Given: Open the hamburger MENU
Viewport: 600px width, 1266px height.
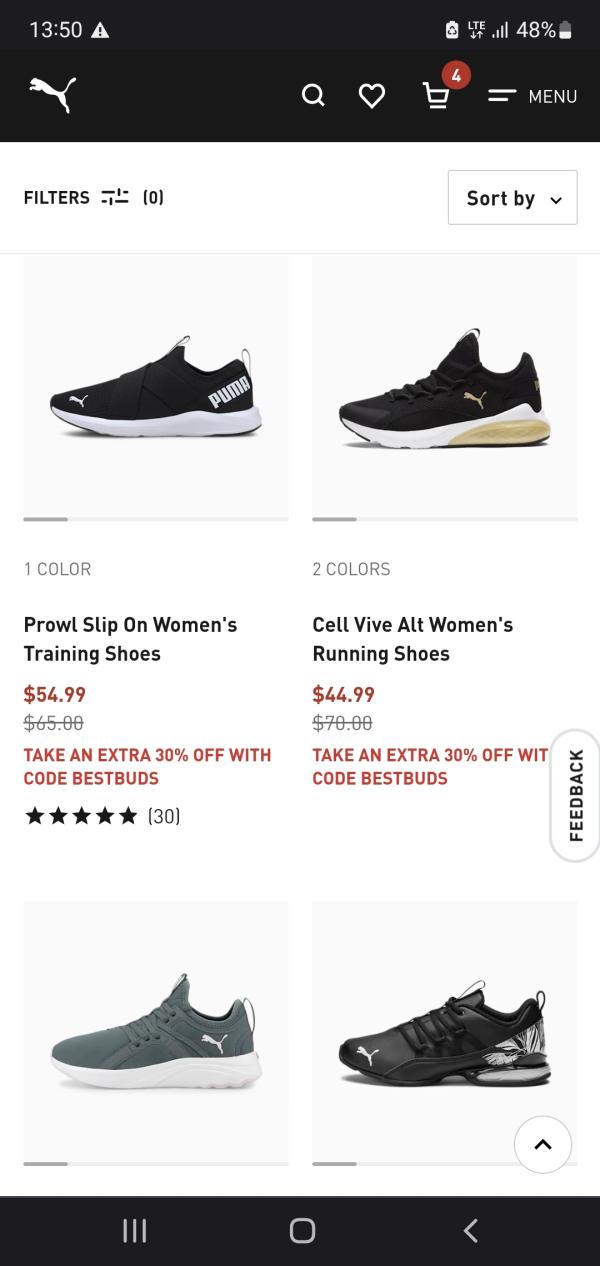Looking at the screenshot, I should click(x=532, y=96).
